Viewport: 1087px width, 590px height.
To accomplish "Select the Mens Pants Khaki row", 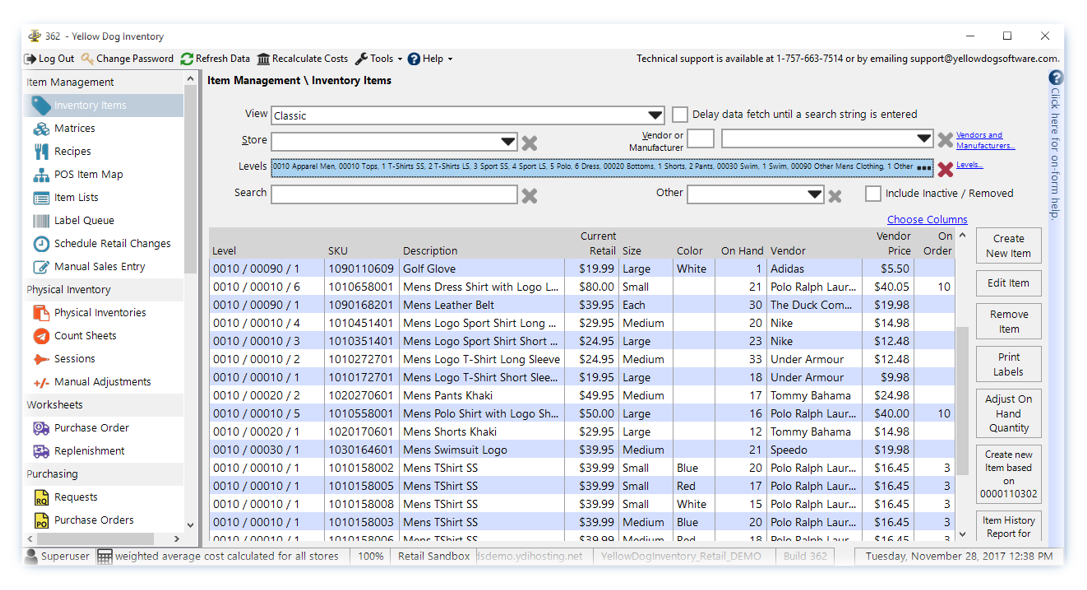I will (x=582, y=395).
